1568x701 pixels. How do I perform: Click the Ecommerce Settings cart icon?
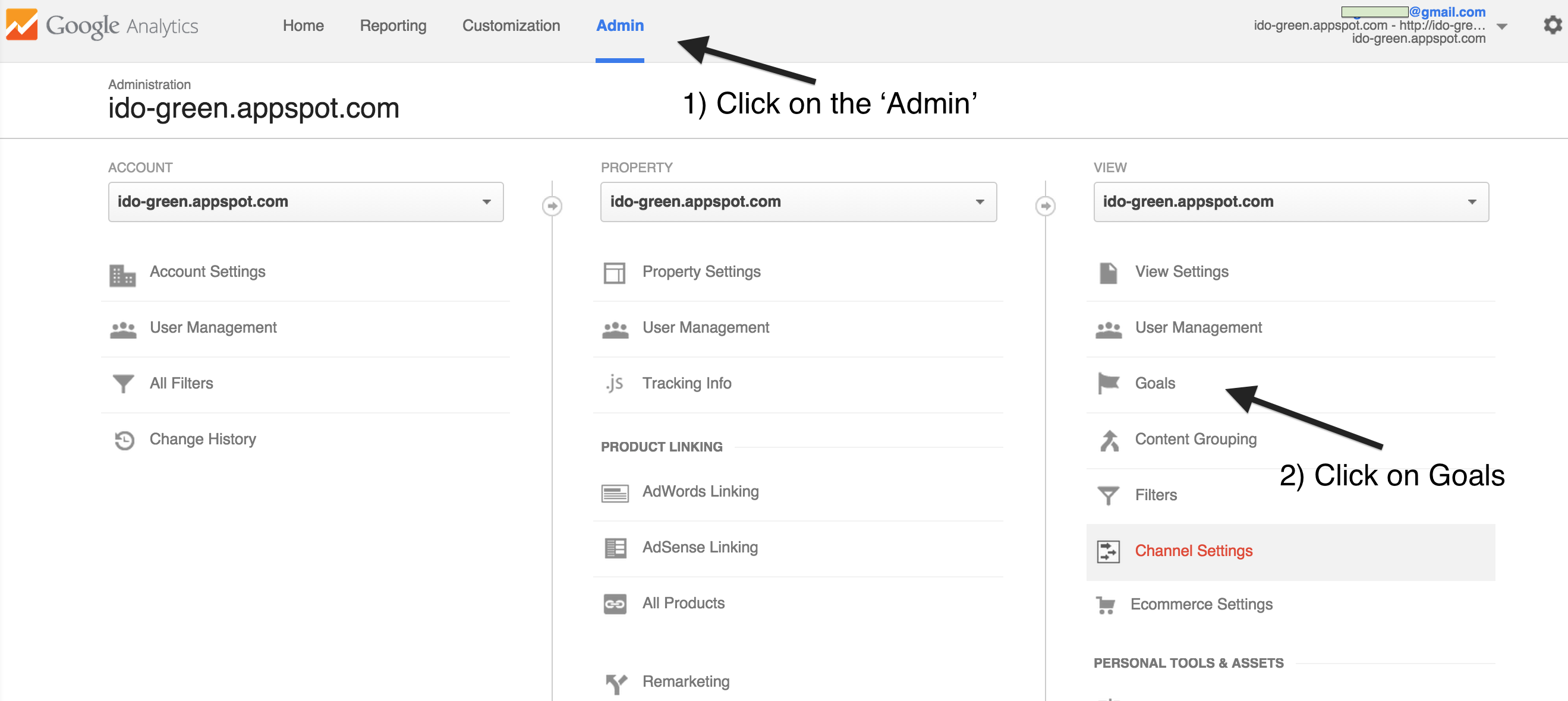(1106, 605)
